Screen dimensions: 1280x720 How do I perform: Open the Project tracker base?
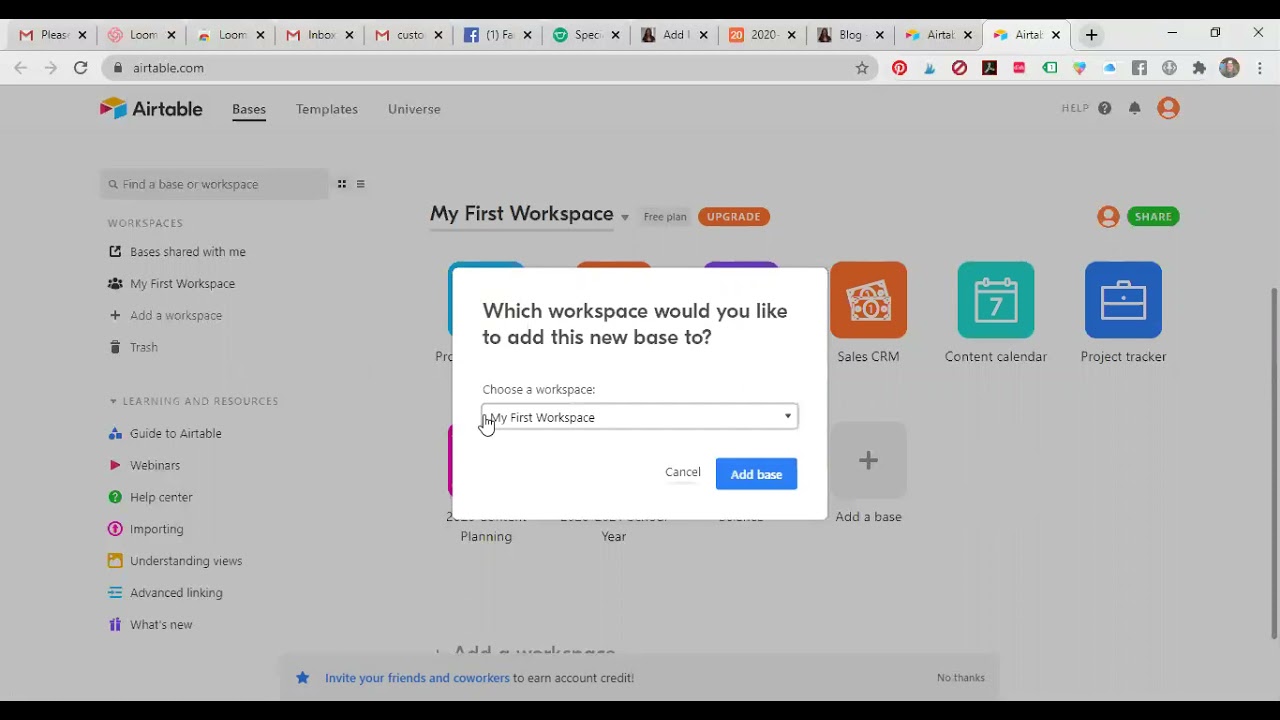[1123, 300]
